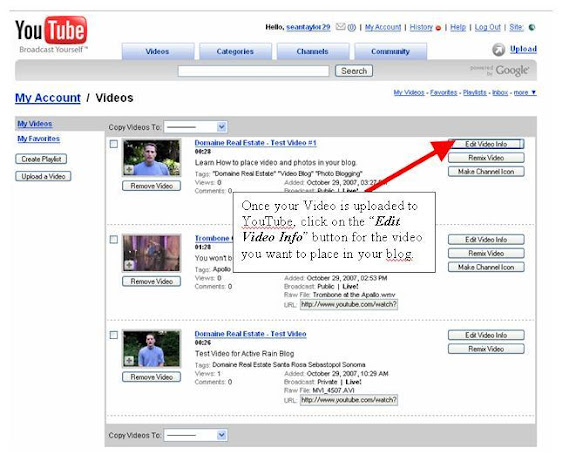Open the Playlists link
Image resolution: width=576 pixels, height=475 pixels.
click(x=475, y=93)
